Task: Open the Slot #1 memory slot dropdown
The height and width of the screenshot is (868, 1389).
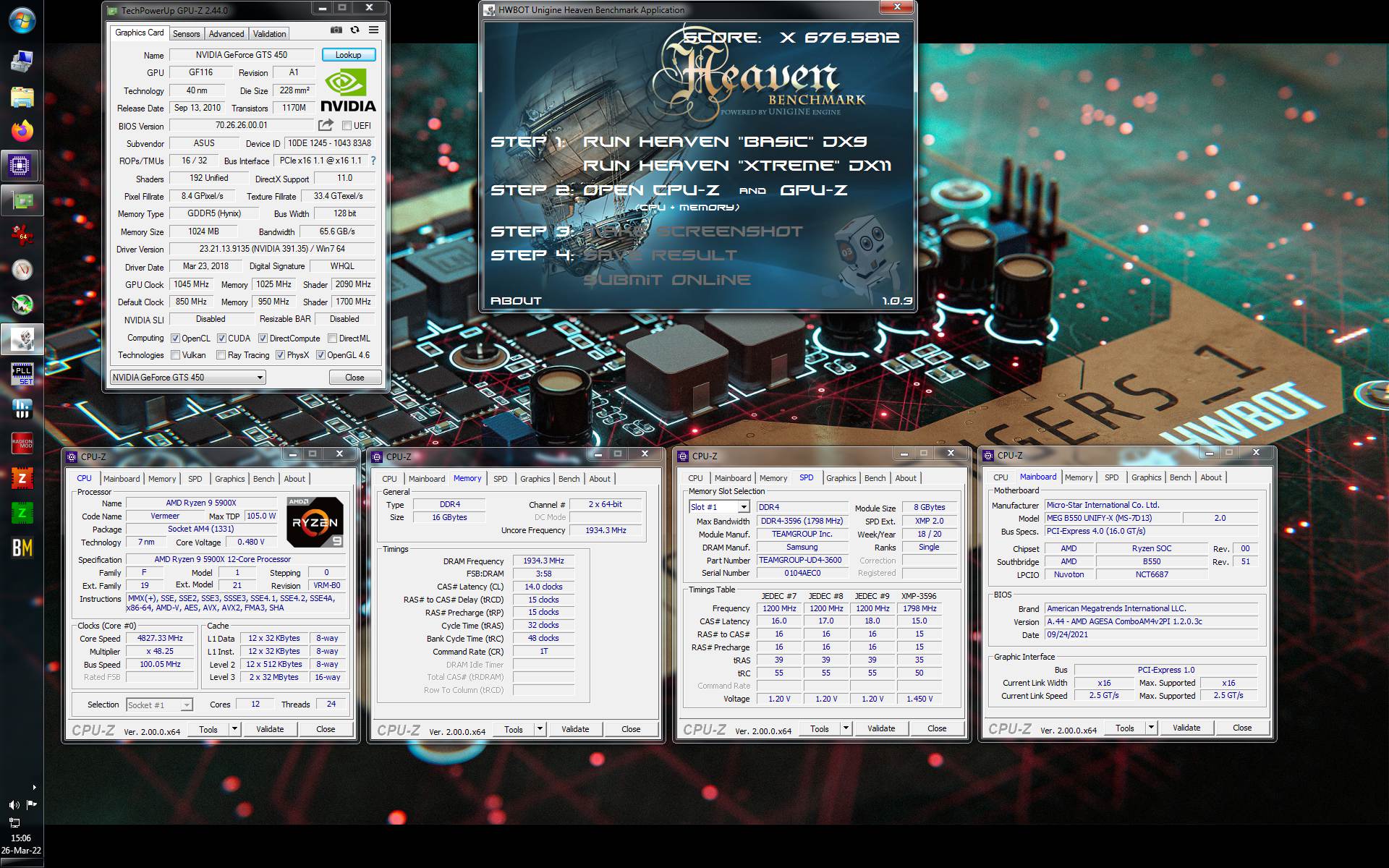Action: point(719,507)
